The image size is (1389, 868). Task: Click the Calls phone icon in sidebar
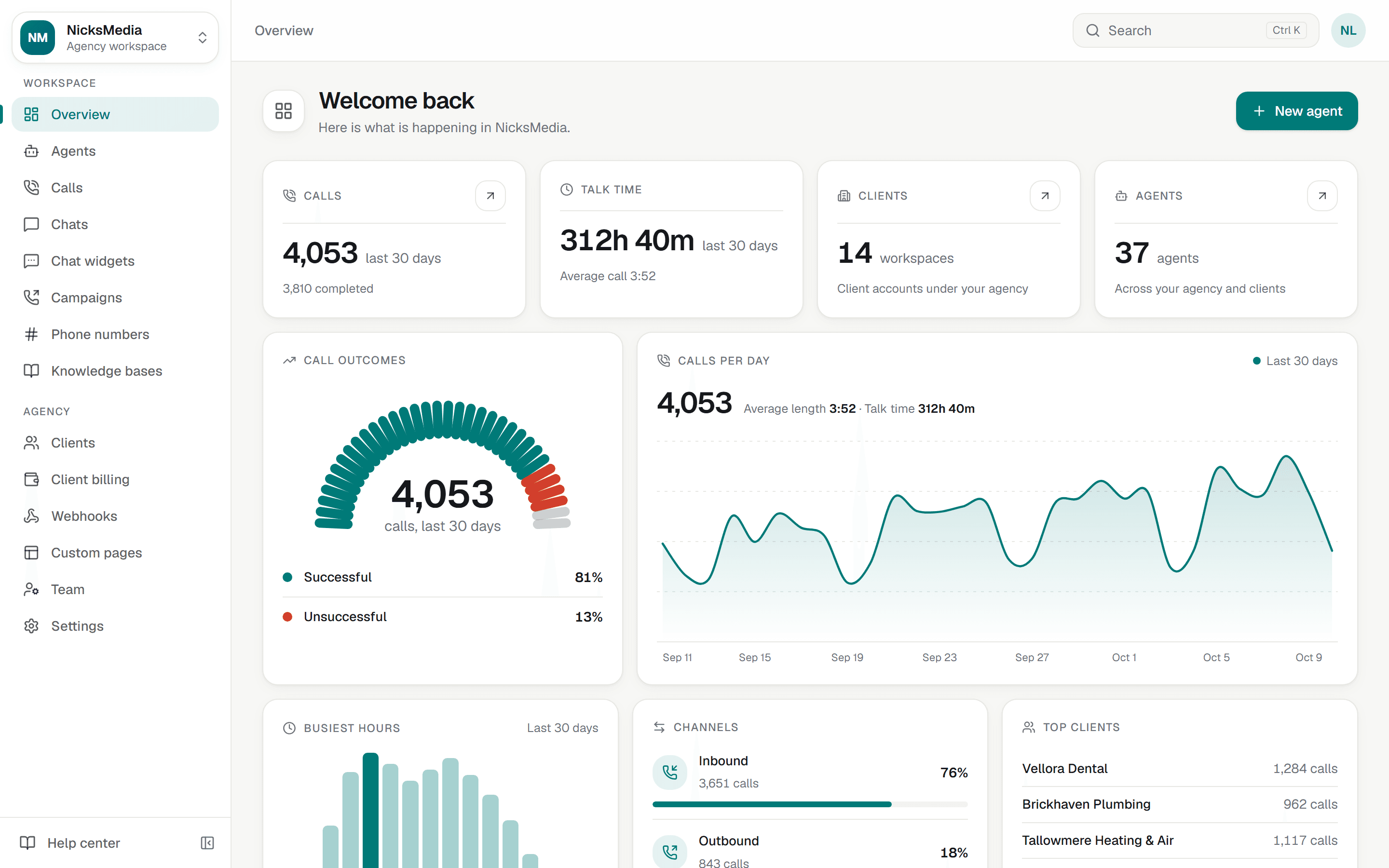click(x=31, y=188)
